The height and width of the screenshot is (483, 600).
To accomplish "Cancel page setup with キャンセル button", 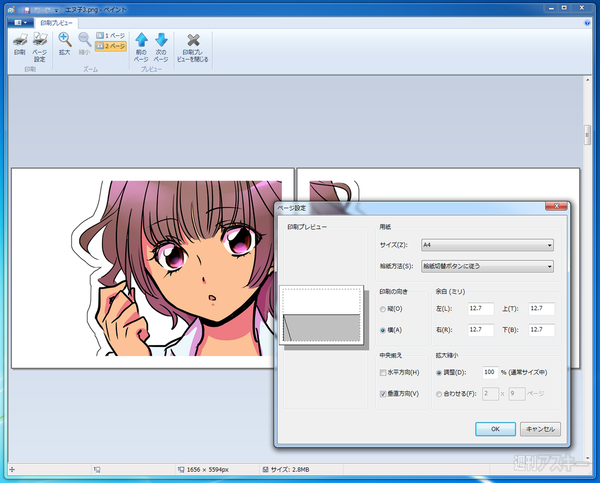I will [540, 429].
